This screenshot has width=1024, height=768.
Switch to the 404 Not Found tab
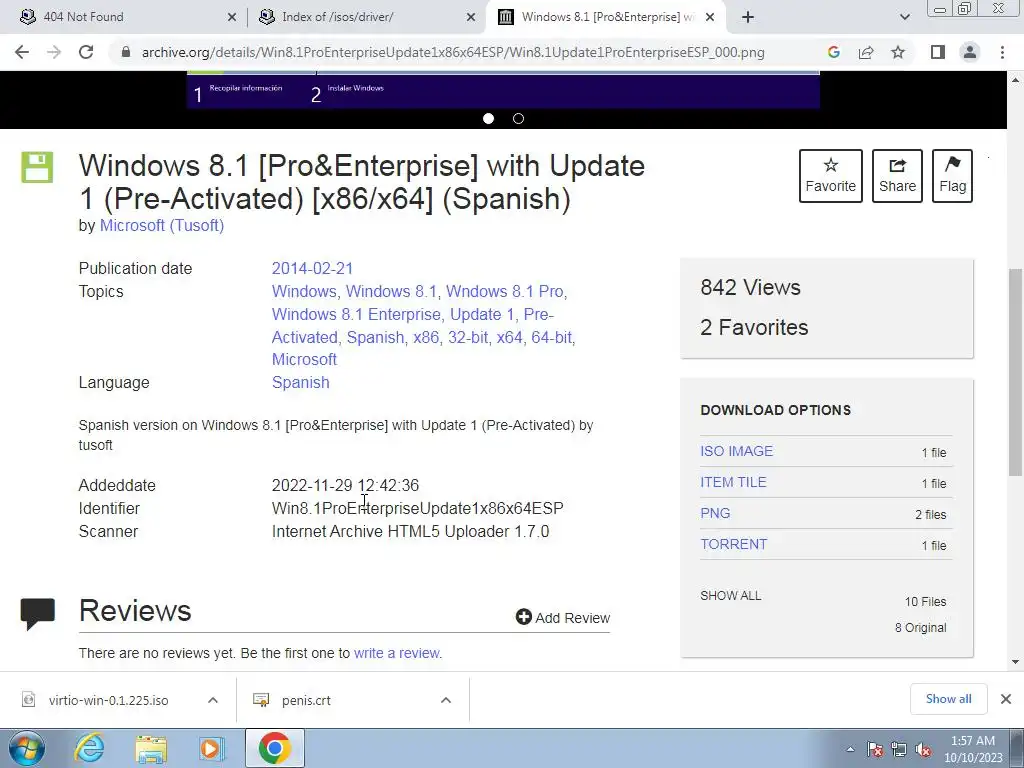tap(124, 17)
